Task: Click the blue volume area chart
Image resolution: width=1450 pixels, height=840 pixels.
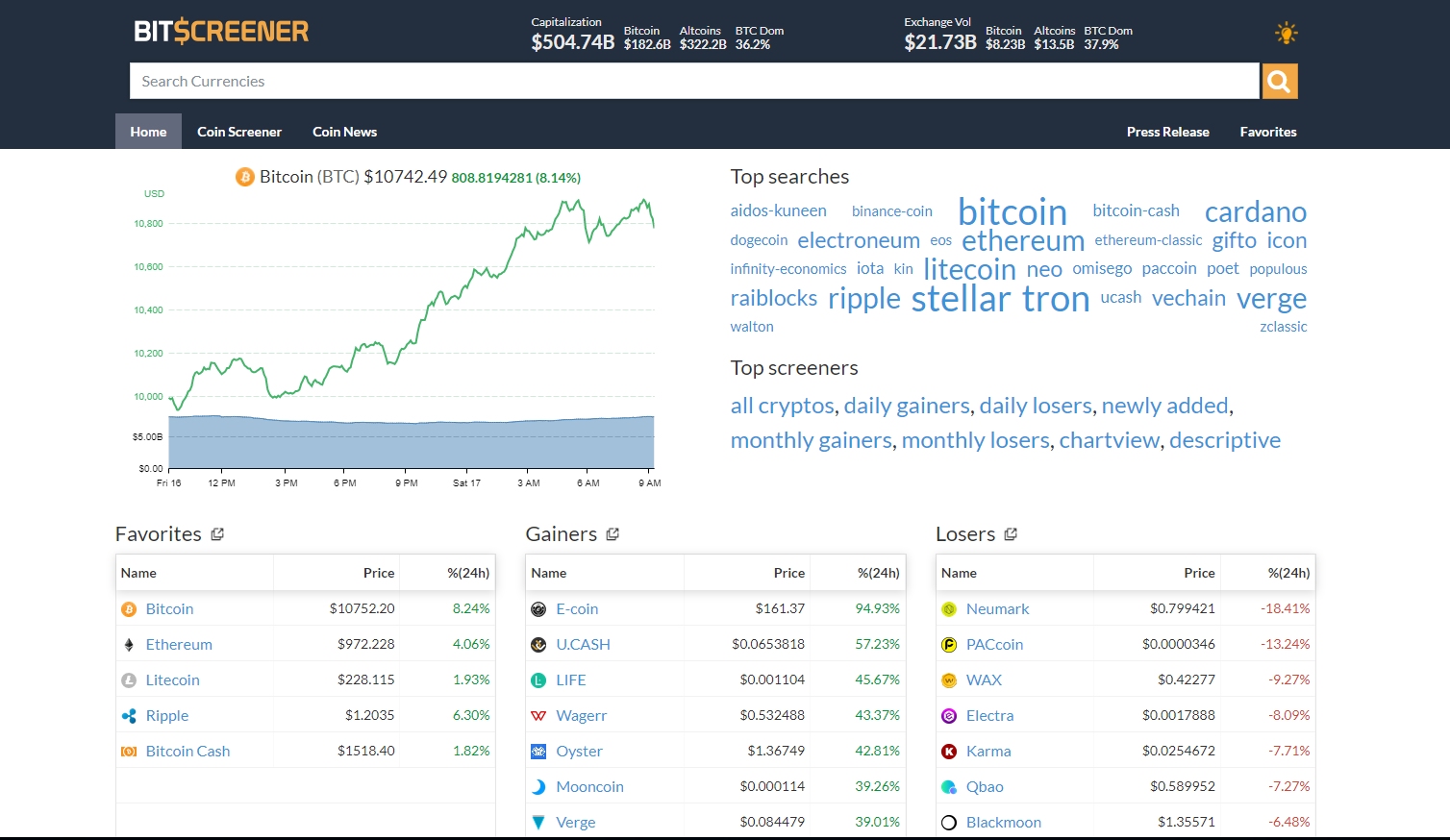Action: 412,444
